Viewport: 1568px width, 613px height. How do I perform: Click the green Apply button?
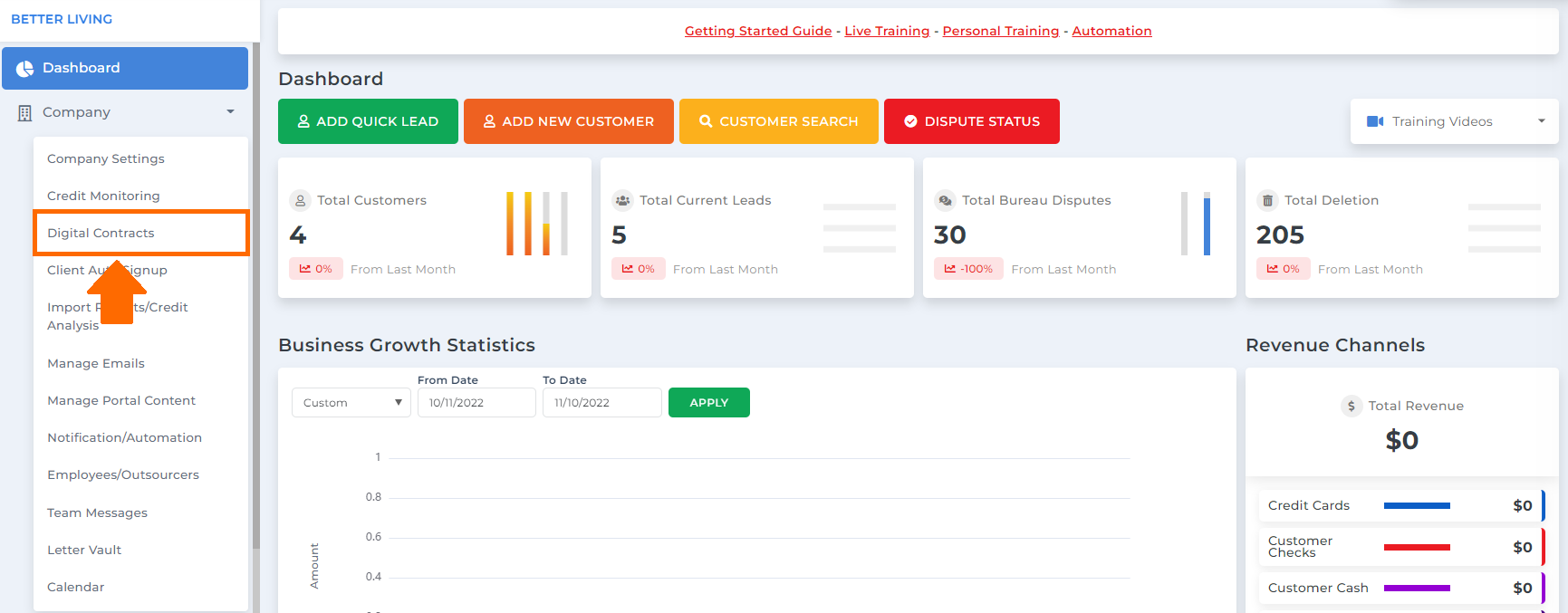[709, 403]
